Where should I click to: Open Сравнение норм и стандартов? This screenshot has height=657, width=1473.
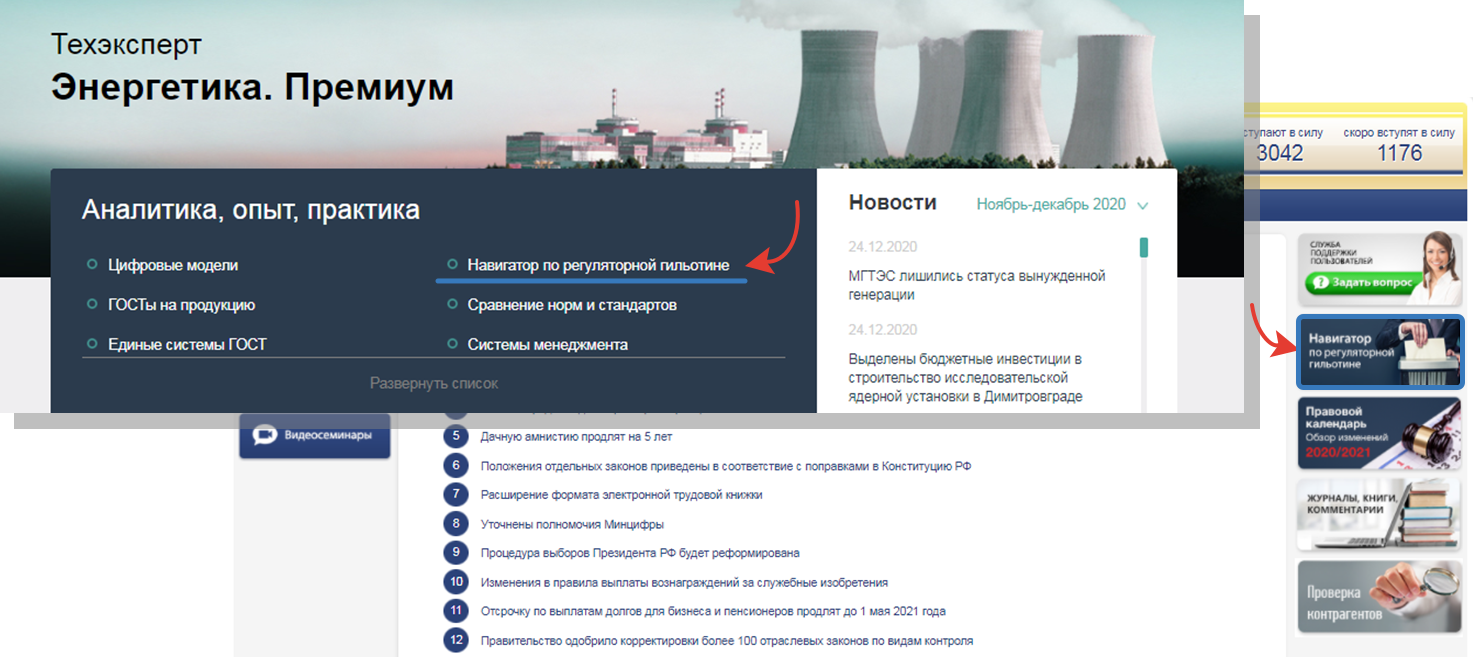572,305
